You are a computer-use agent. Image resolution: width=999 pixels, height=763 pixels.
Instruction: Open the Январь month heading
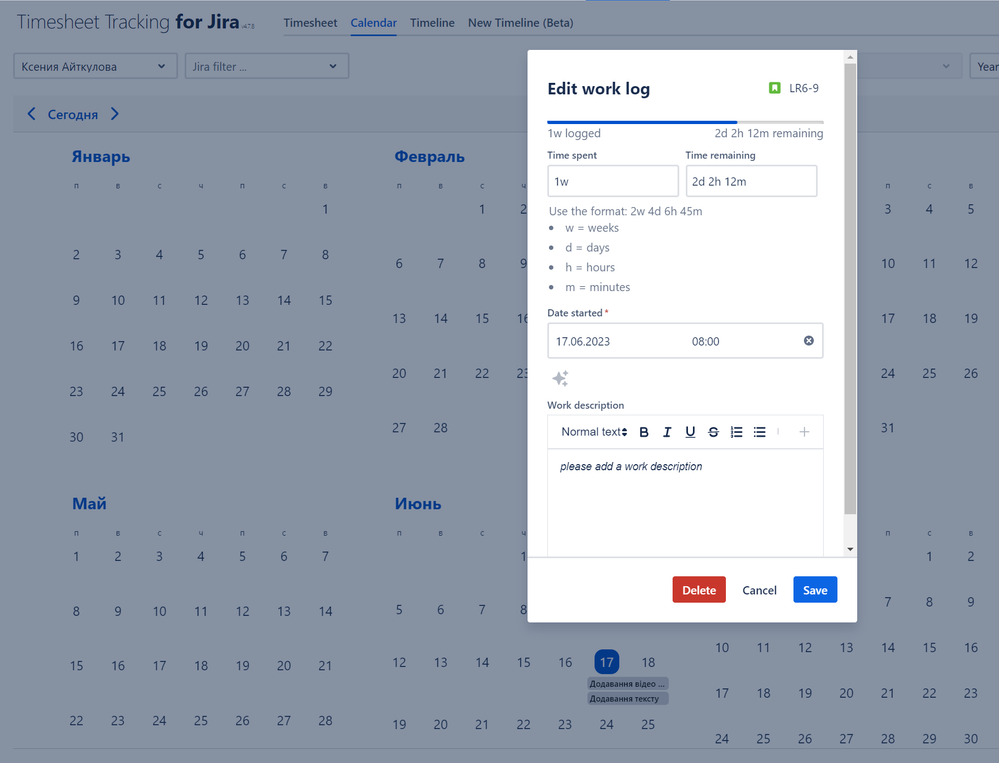[101, 157]
